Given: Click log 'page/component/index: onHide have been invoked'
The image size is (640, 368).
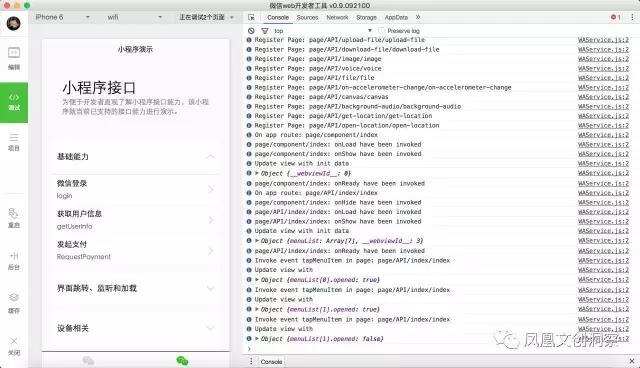Looking at the screenshot, I should tap(338, 202).
